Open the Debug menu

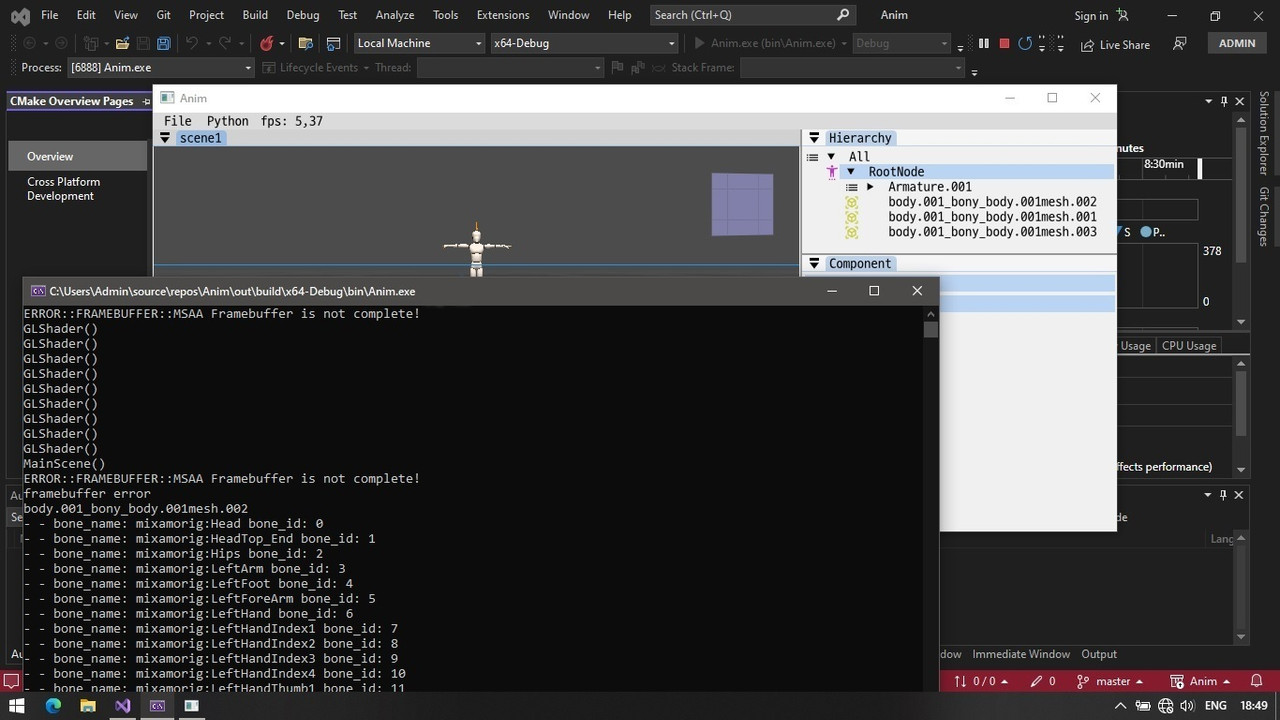click(x=303, y=15)
